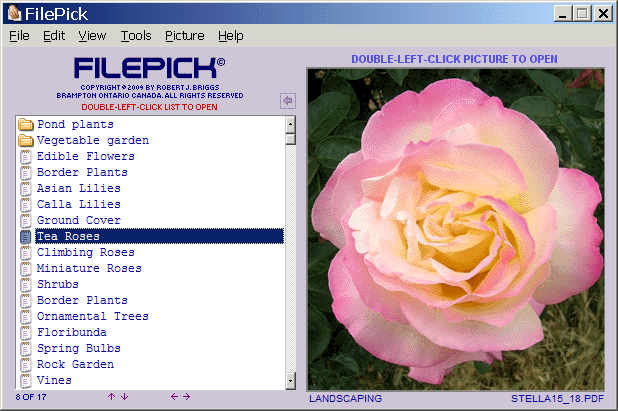Click the Rock Garden document icon
Image resolution: width=618 pixels, height=411 pixels.
point(26,364)
